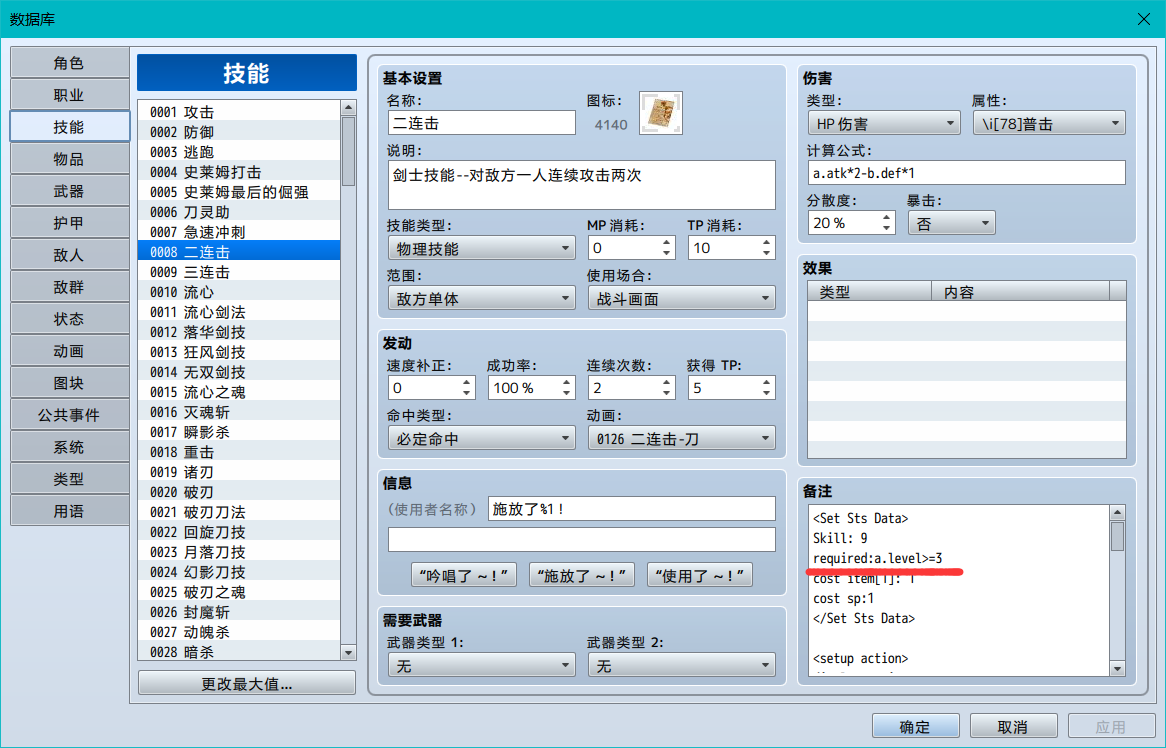1166x748 pixels.
Task: Open the 暴击 dropdown
Action: (x=952, y=223)
